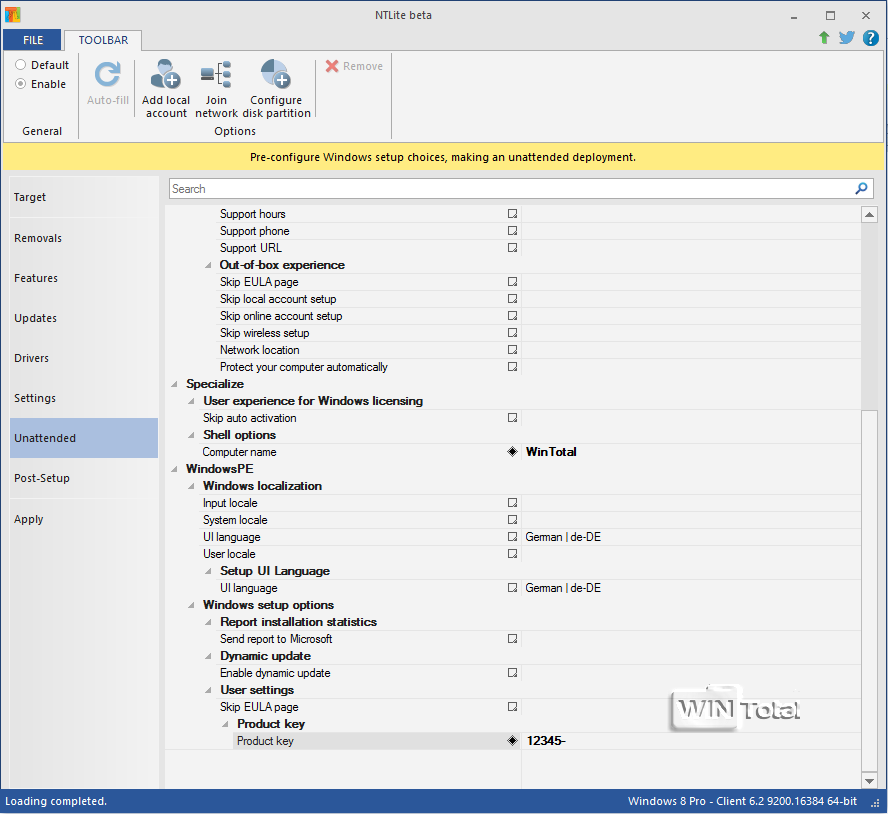Click the search magnifier icon
The height and width of the screenshot is (814, 888).
[x=861, y=189]
